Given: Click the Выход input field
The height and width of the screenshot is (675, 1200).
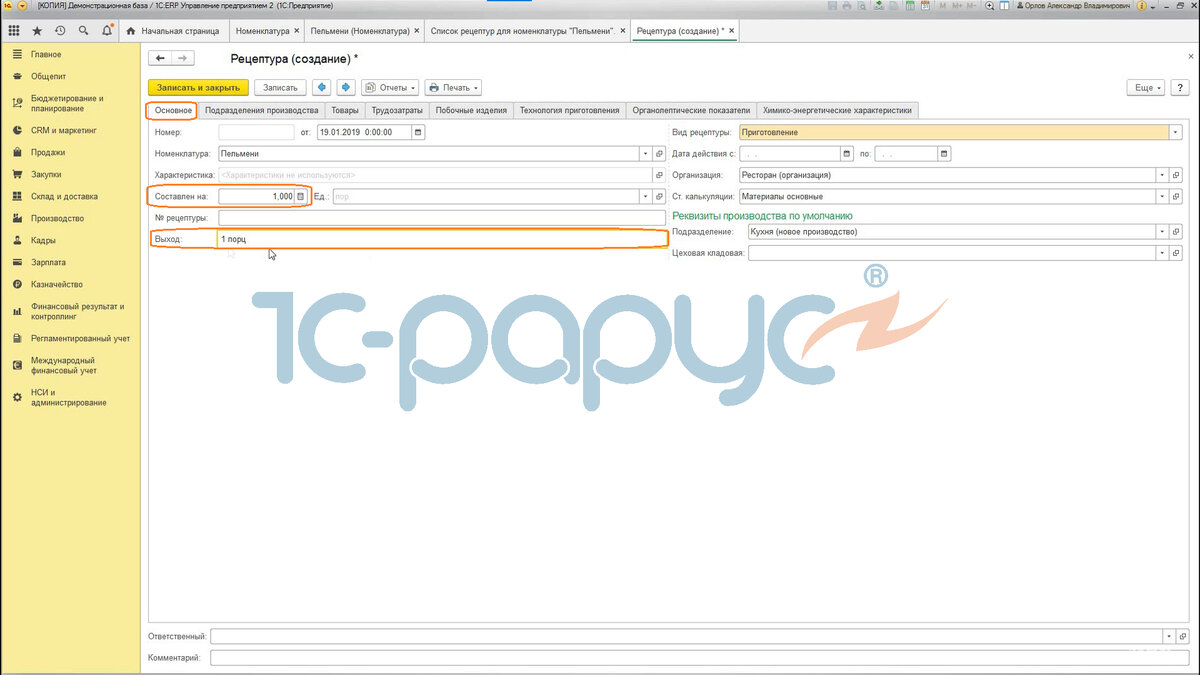Looking at the screenshot, I should point(441,239).
